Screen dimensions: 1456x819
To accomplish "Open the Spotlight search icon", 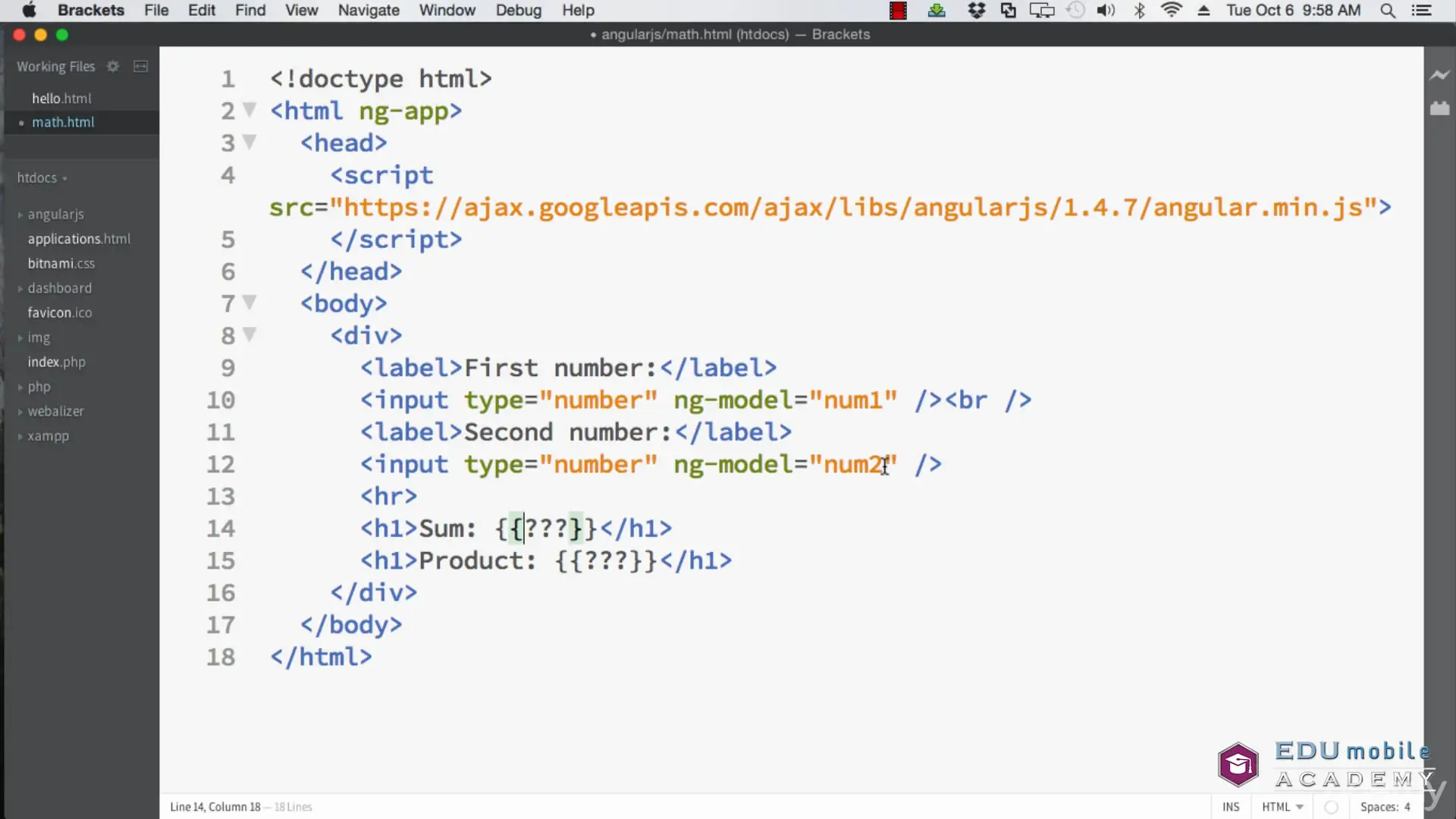I will click(x=1387, y=11).
